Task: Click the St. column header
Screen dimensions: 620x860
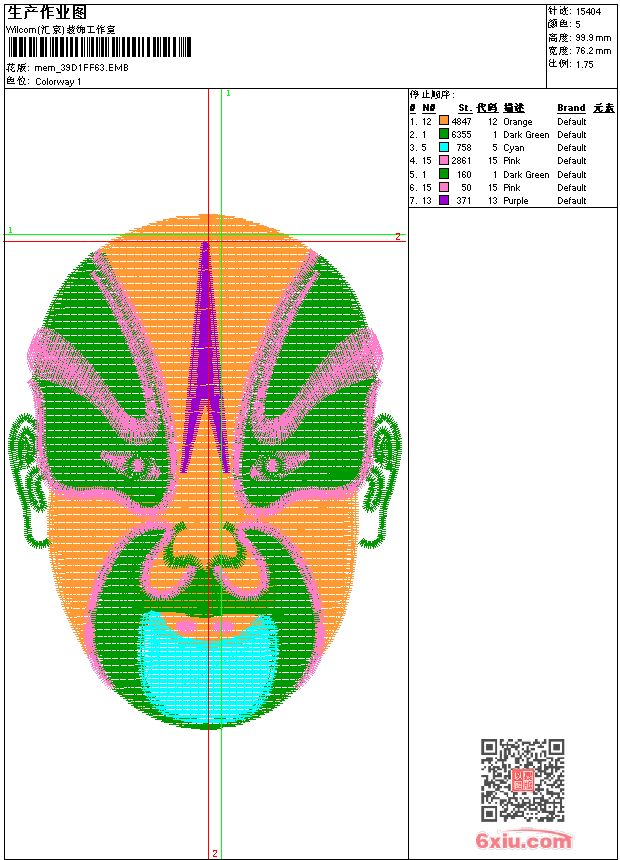Action: [465, 108]
